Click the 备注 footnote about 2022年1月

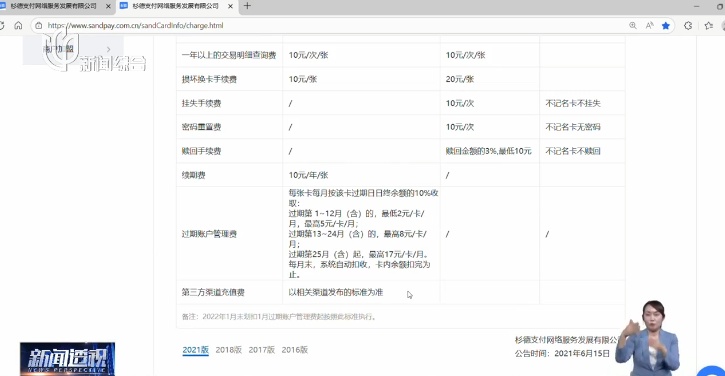pos(280,317)
